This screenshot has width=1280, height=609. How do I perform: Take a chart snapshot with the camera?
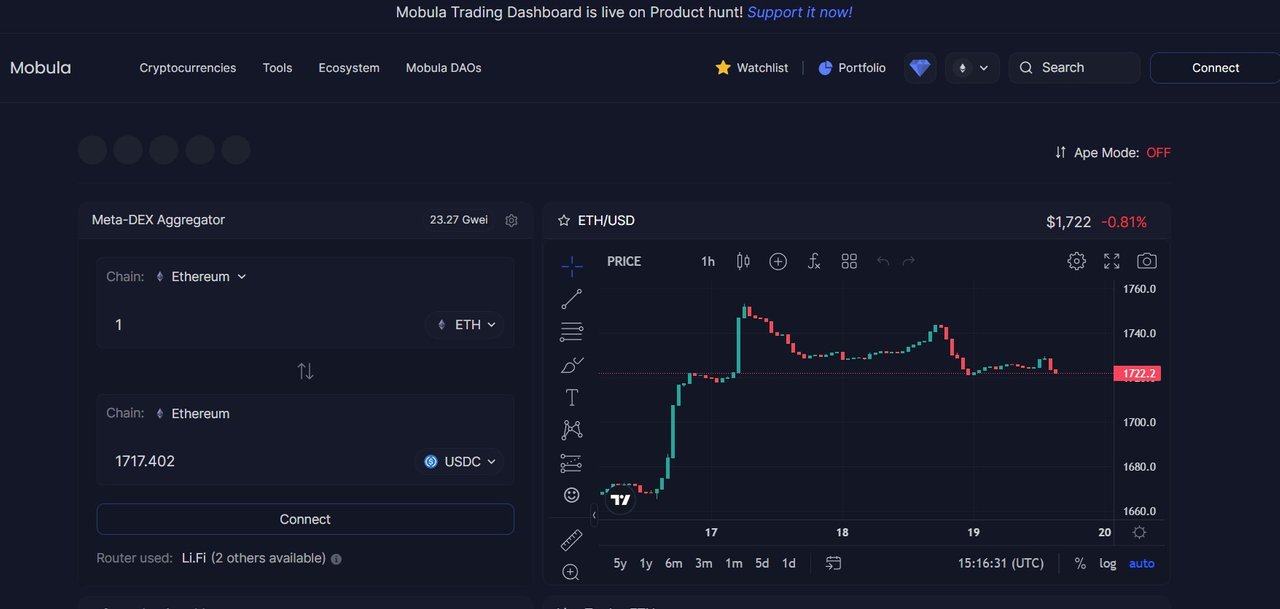(1147, 261)
